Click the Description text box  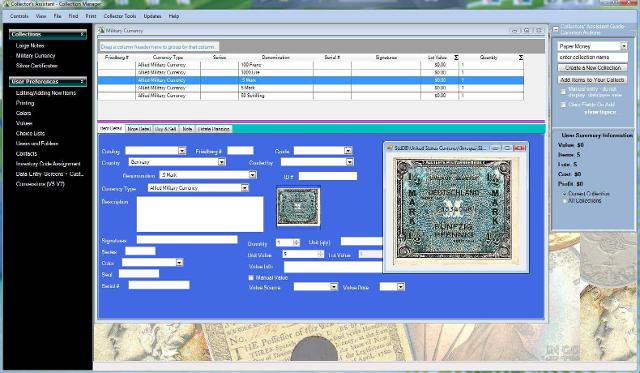tap(200, 214)
